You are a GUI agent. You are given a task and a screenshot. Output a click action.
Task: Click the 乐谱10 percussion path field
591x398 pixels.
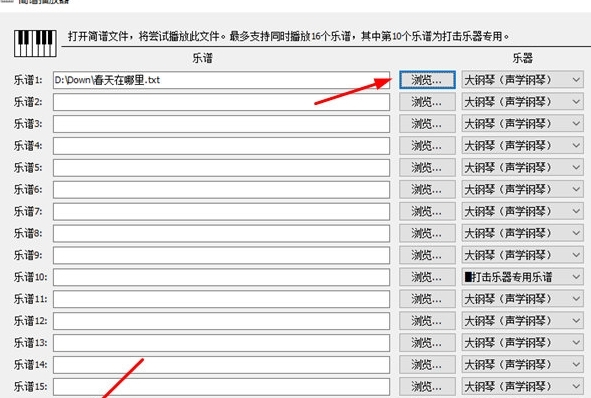click(x=221, y=277)
